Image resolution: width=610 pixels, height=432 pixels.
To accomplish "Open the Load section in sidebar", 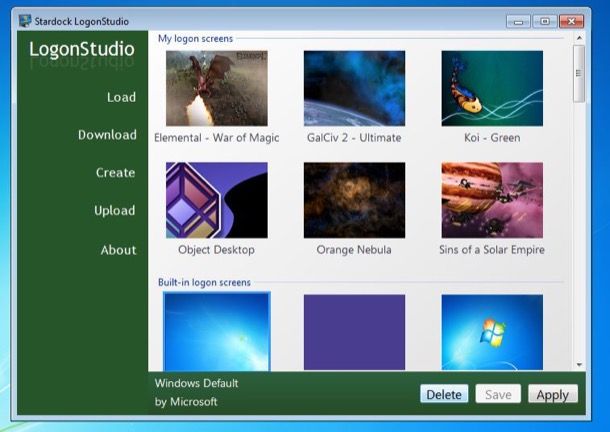I will point(121,97).
